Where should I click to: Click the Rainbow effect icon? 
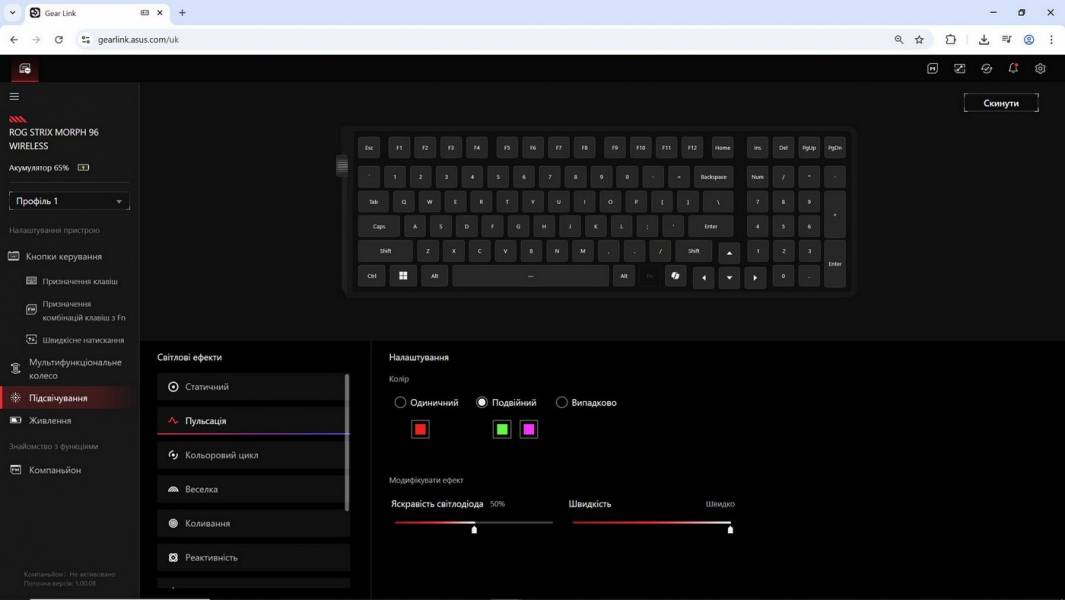pos(173,489)
